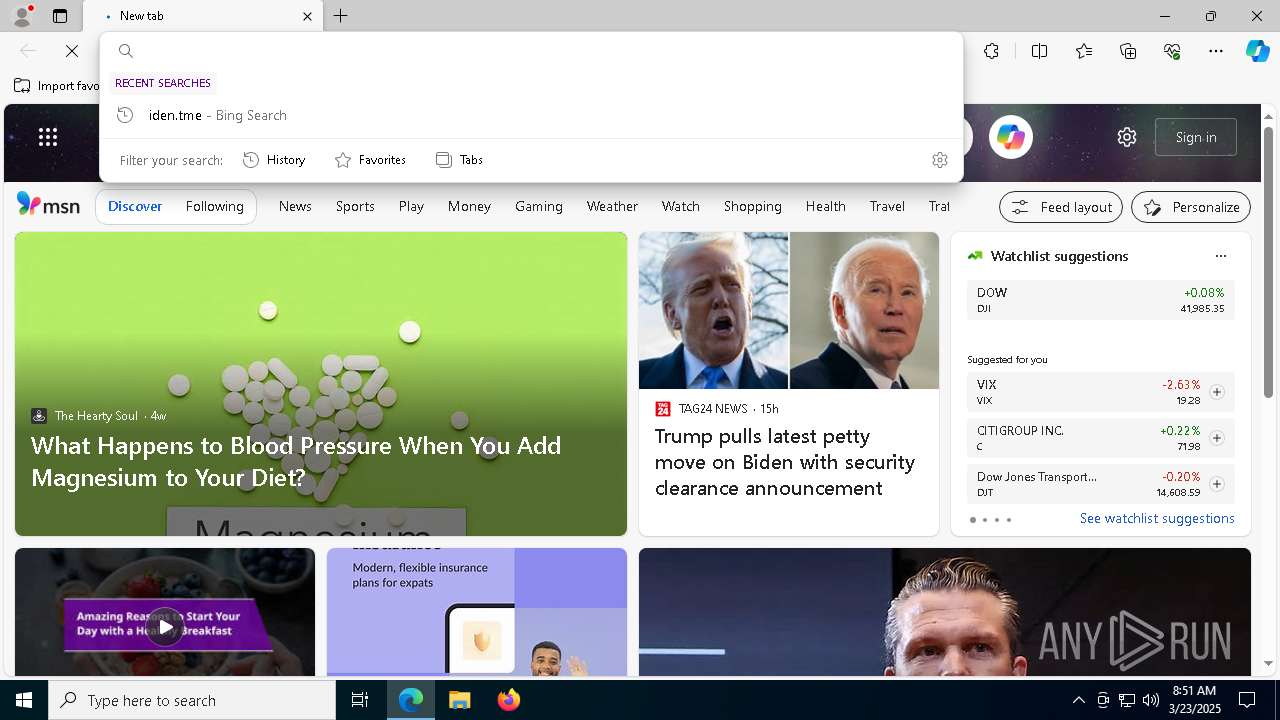The width and height of the screenshot is (1280, 720).
Task: Open the Edge profile icon
Action: (22, 16)
